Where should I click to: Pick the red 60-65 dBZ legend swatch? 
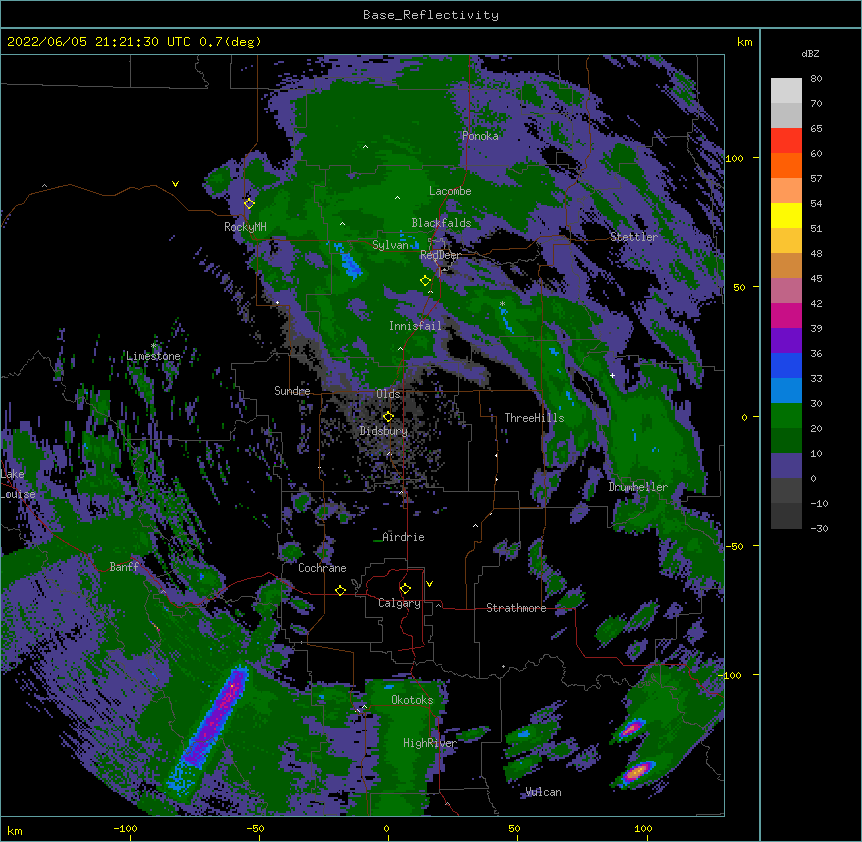pos(786,141)
